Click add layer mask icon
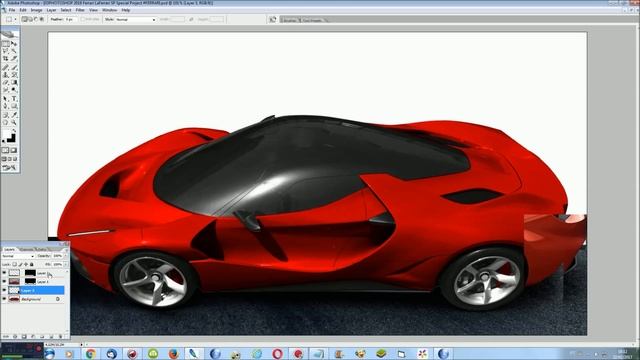This screenshot has height=360, width=640. [x=24, y=337]
